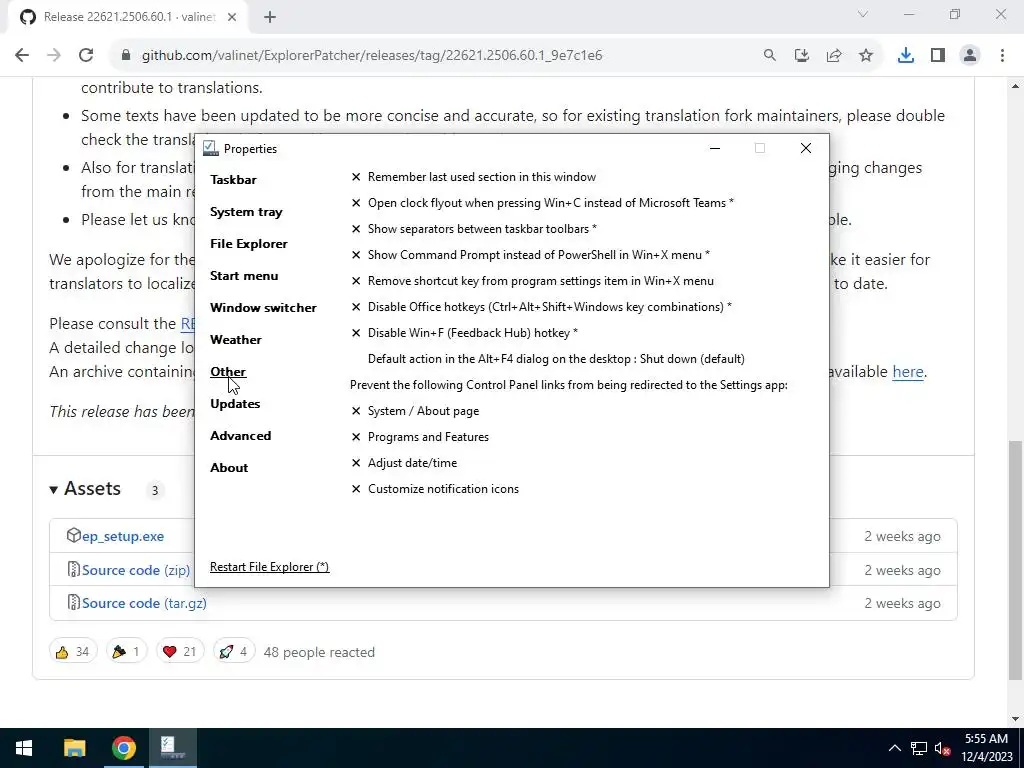Open clock showing 5:55 AM
The width and height of the screenshot is (1024, 768).
(x=986, y=748)
